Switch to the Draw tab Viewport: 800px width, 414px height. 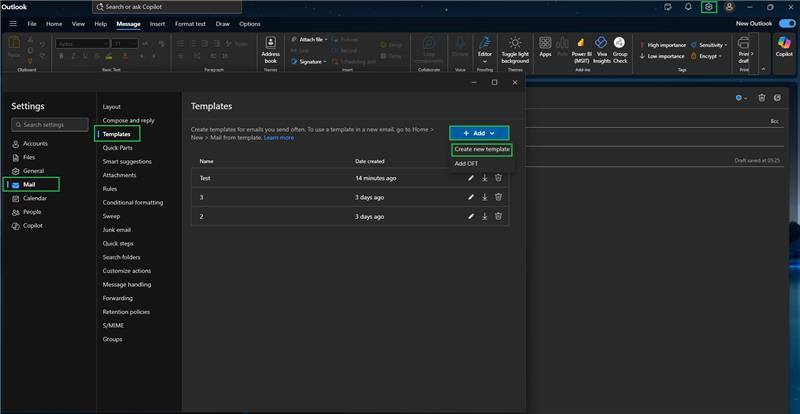click(222, 24)
